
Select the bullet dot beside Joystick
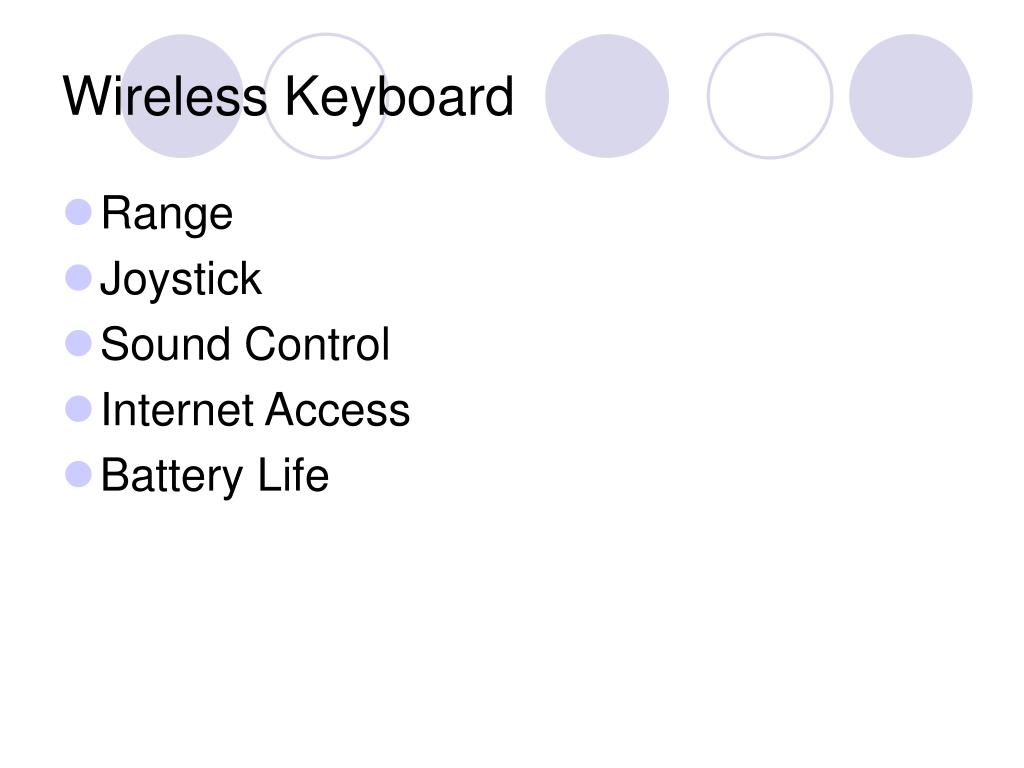click(79, 277)
